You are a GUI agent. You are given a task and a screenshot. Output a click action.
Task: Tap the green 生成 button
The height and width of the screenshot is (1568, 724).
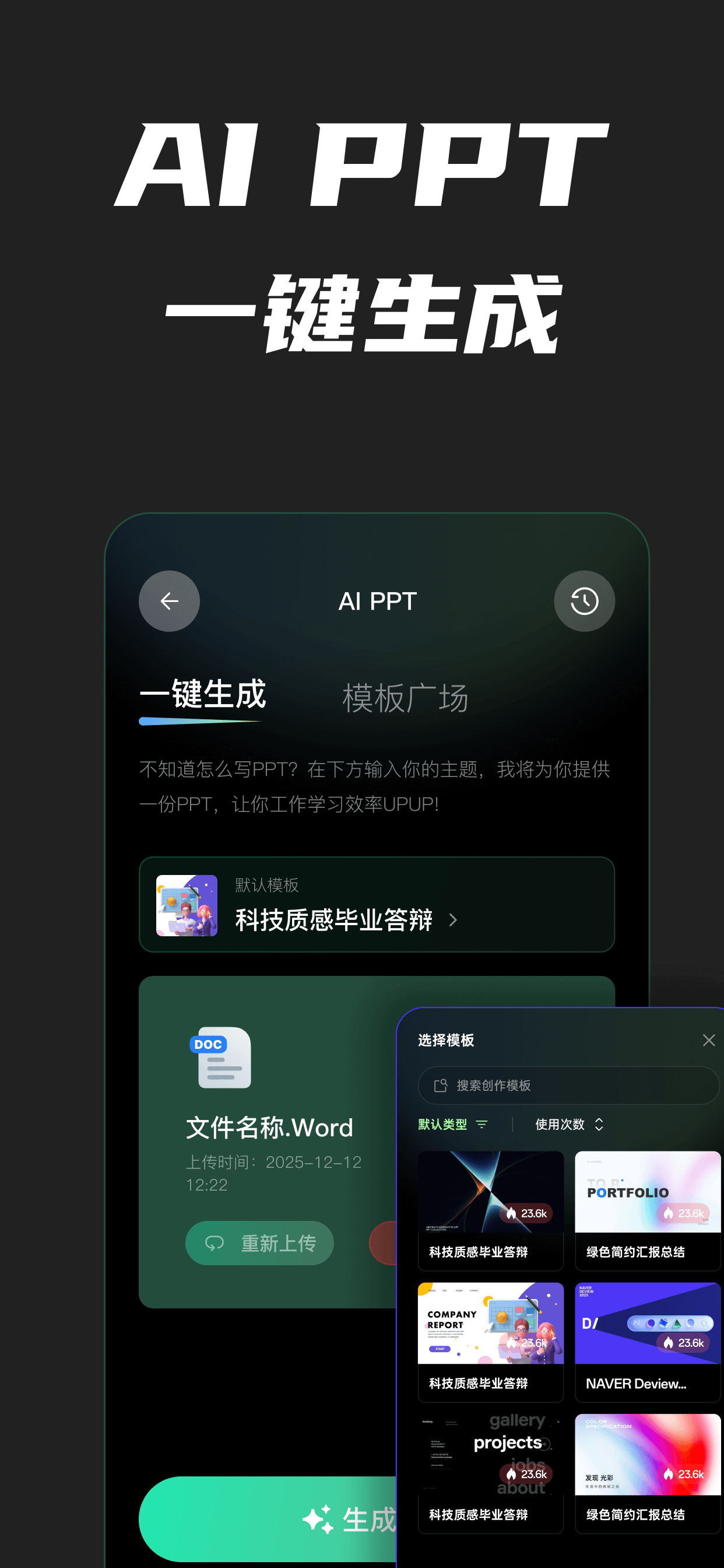click(268, 1520)
